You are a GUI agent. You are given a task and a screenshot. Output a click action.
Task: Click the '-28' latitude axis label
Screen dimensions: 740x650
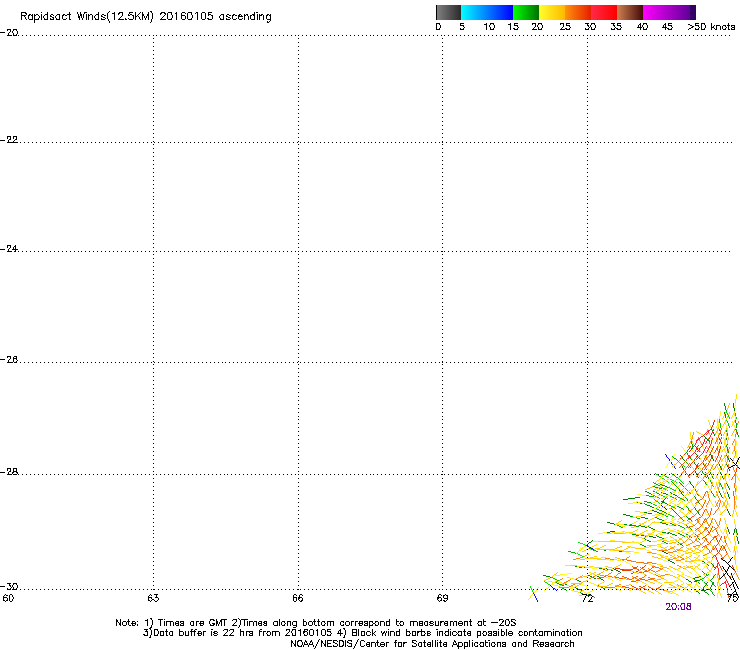click(9, 472)
